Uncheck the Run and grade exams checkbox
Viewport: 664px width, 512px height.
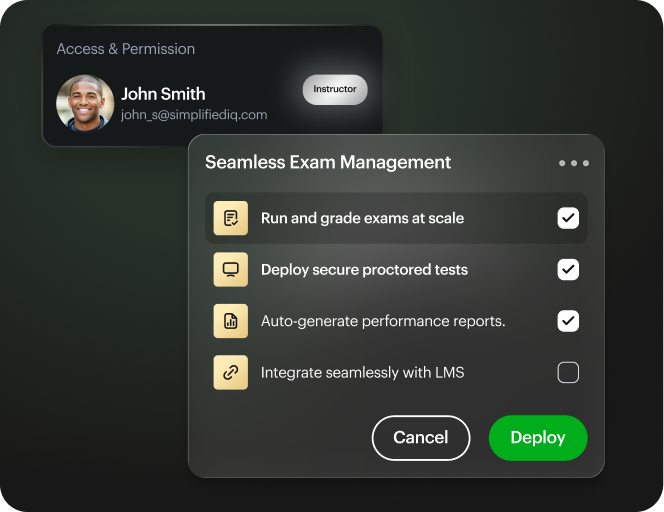point(568,218)
